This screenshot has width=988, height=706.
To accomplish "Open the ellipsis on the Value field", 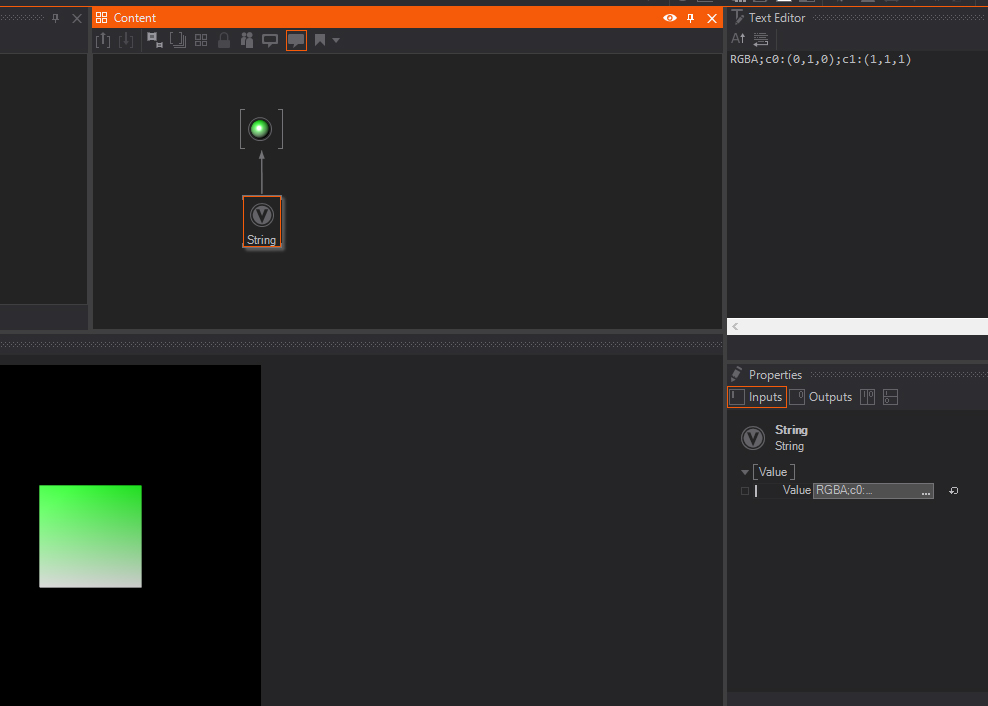I will pos(925,491).
